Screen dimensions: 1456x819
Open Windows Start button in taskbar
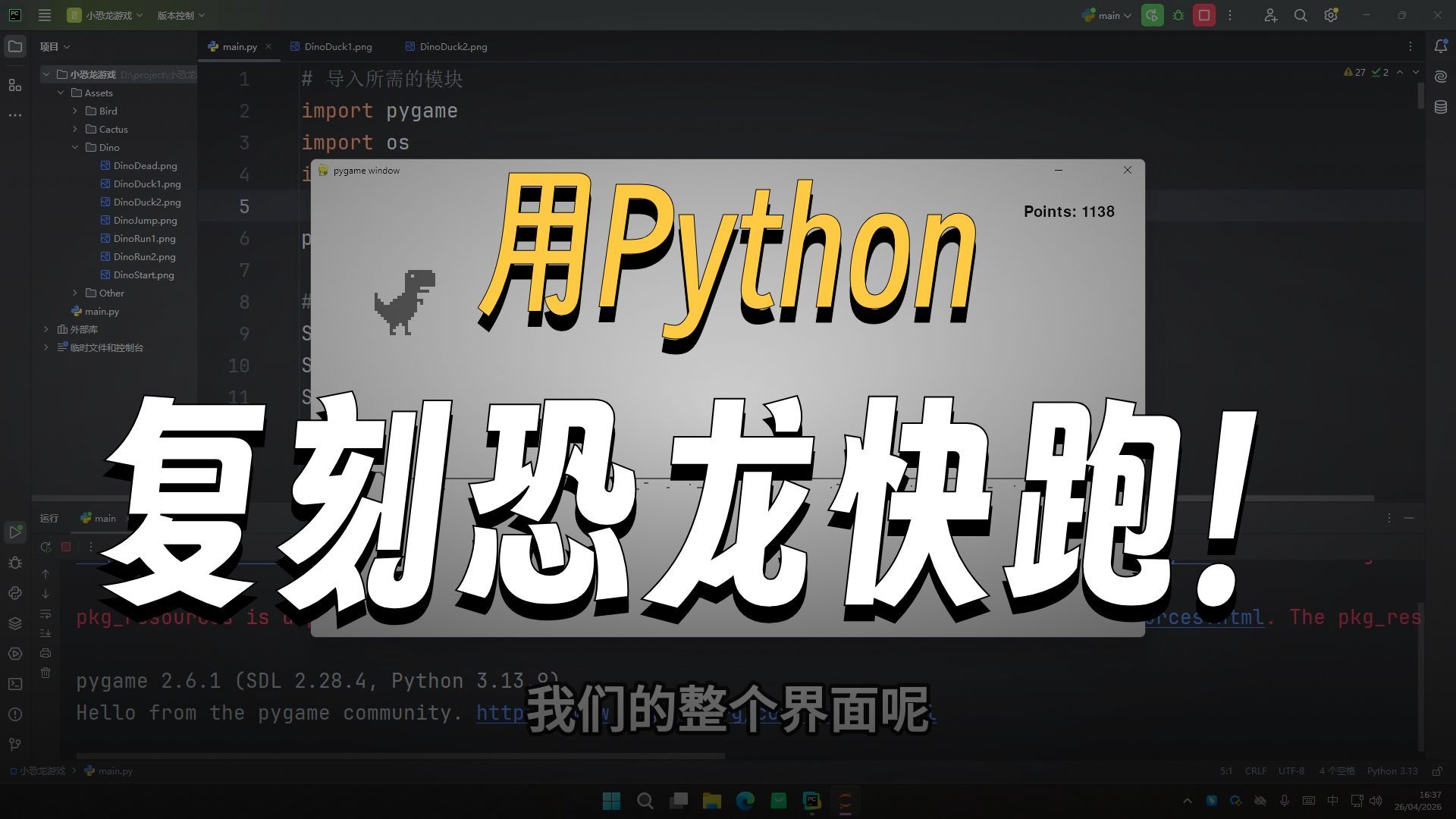tap(611, 801)
